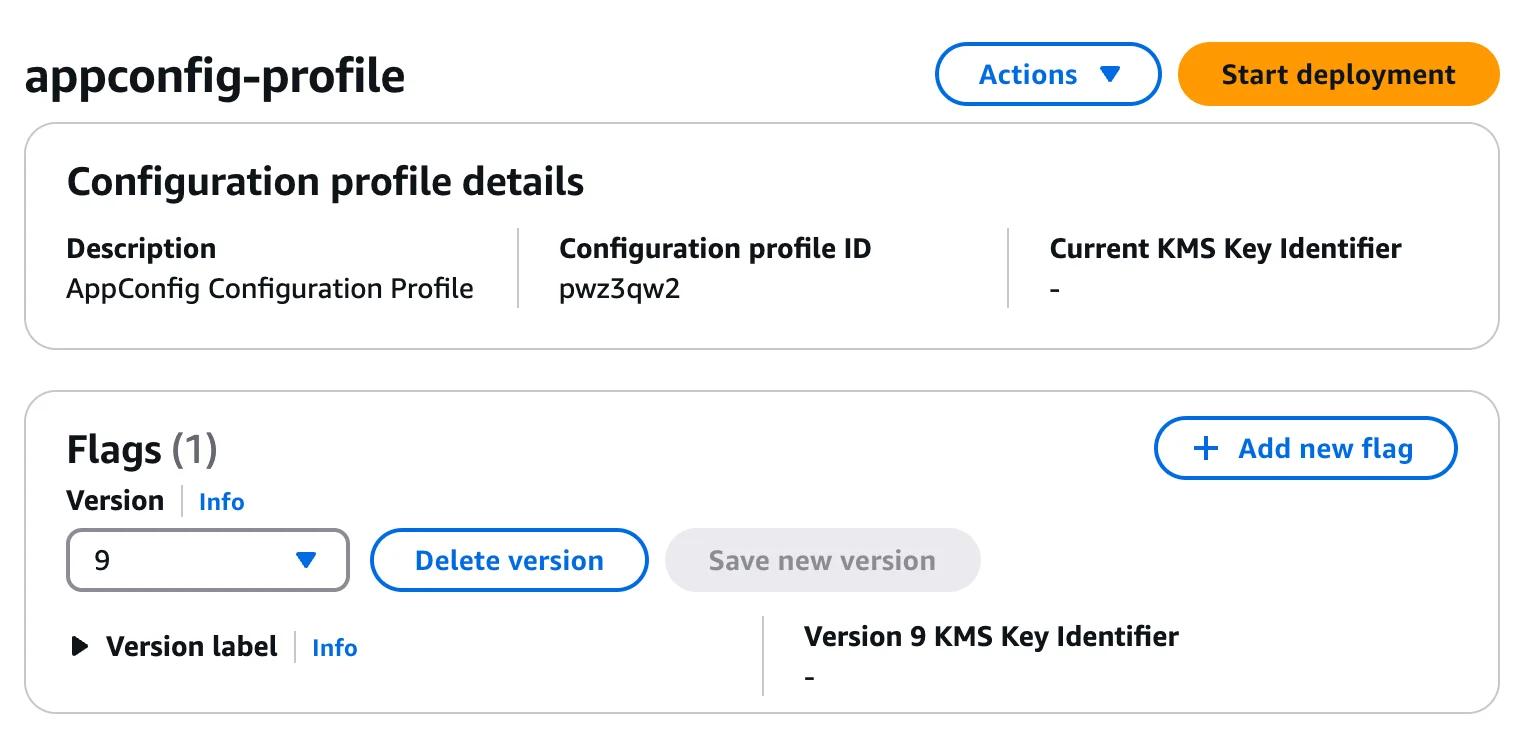Click the version selector chevron icon
The height and width of the screenshot is (734, 1518).
(308, 560)
